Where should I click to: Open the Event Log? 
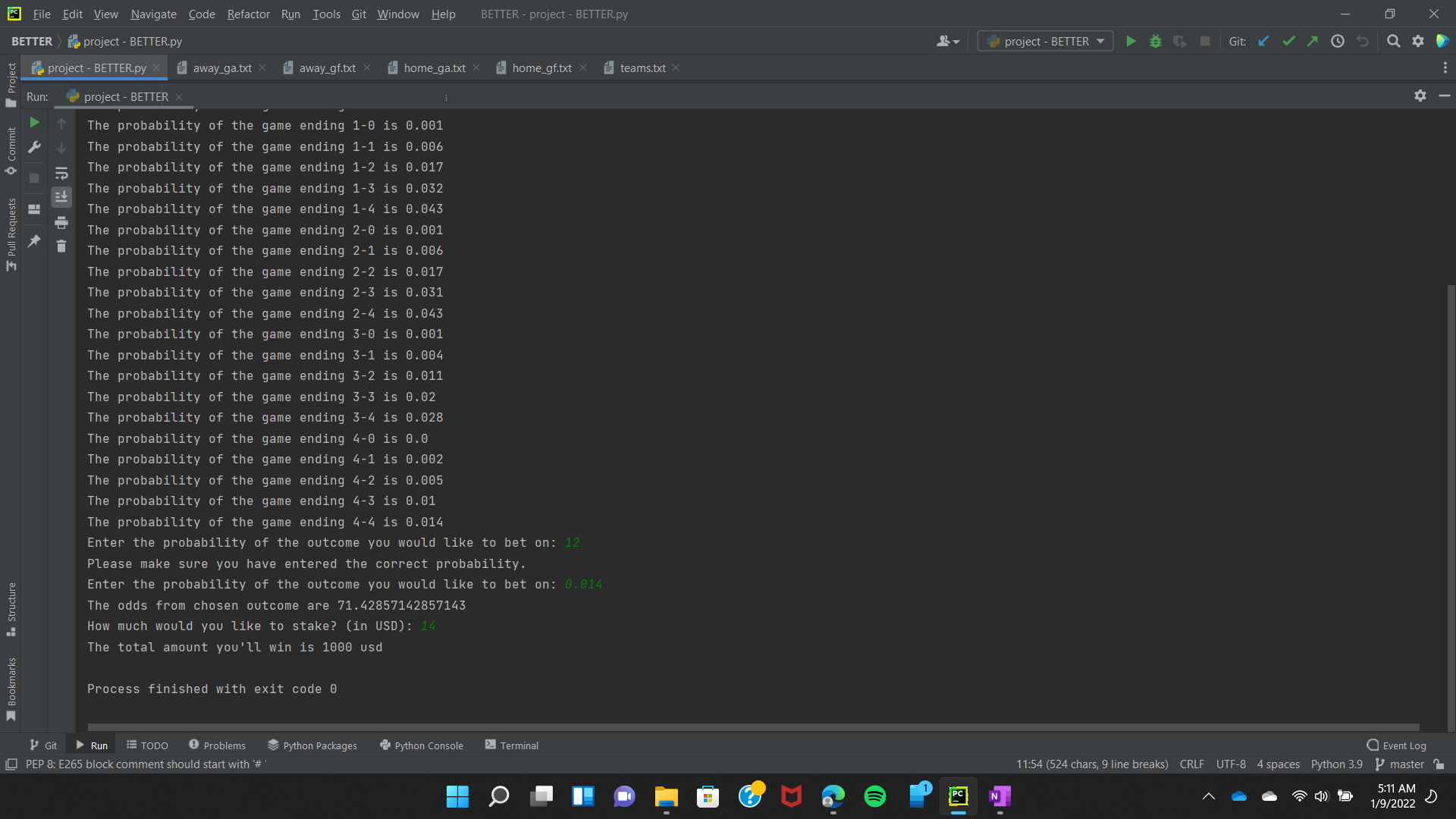point(1398,745)
